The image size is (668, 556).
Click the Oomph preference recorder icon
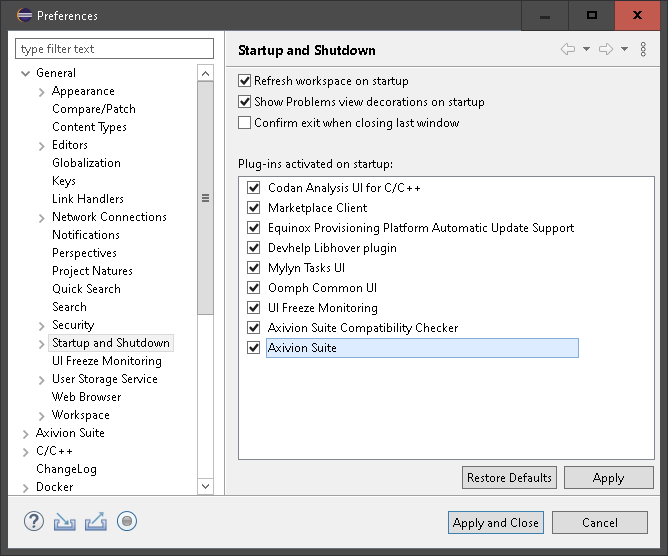[x=127, y=521]
